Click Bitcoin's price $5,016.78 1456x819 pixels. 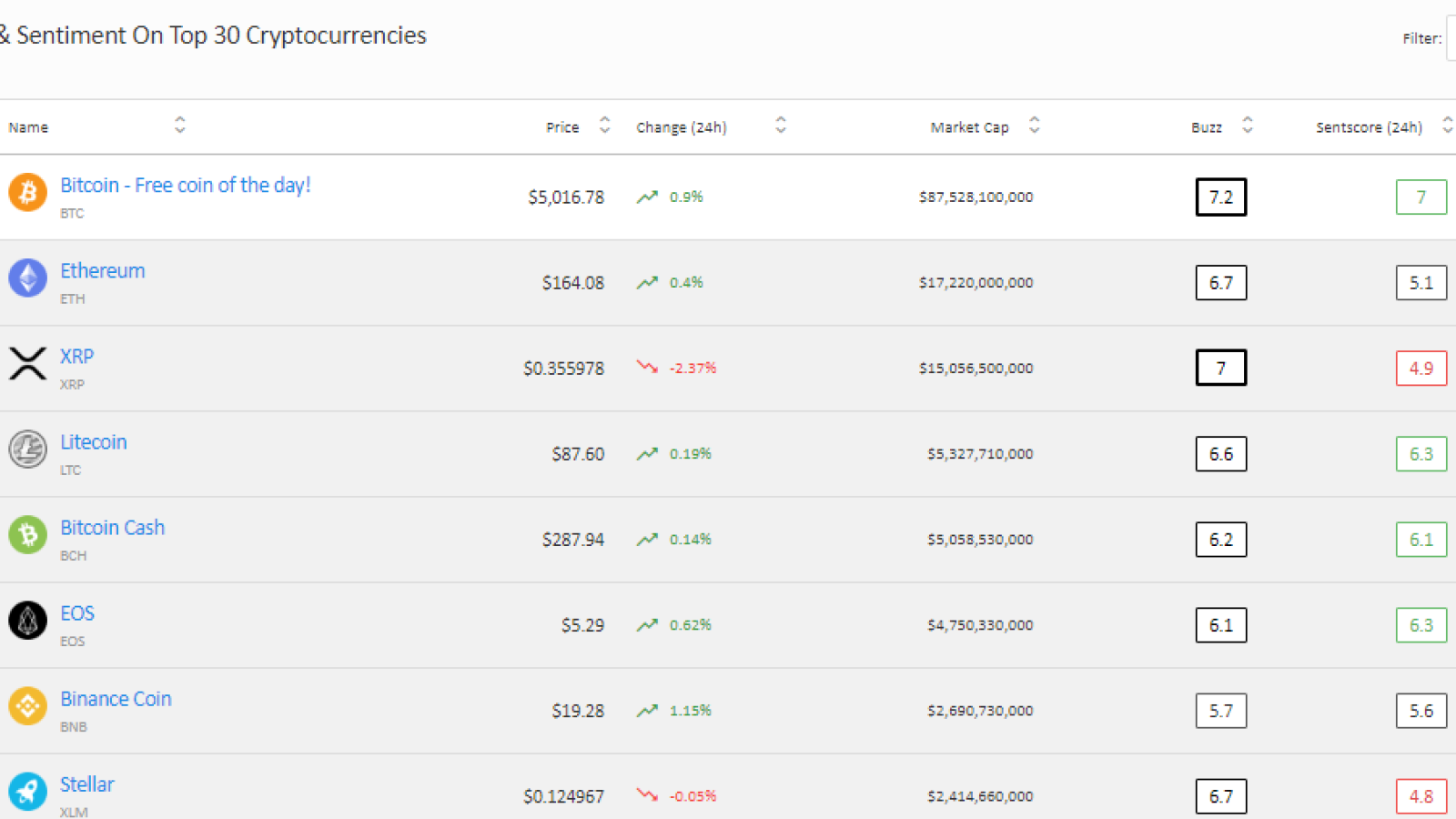point(566,197)
